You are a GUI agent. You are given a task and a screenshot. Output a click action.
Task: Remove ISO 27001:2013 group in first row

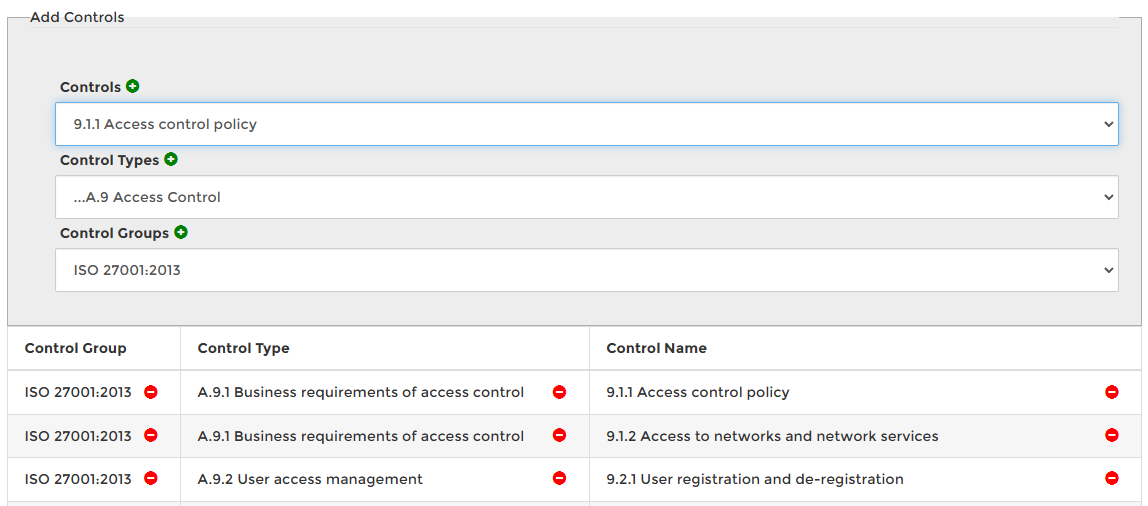click(151, 392)
